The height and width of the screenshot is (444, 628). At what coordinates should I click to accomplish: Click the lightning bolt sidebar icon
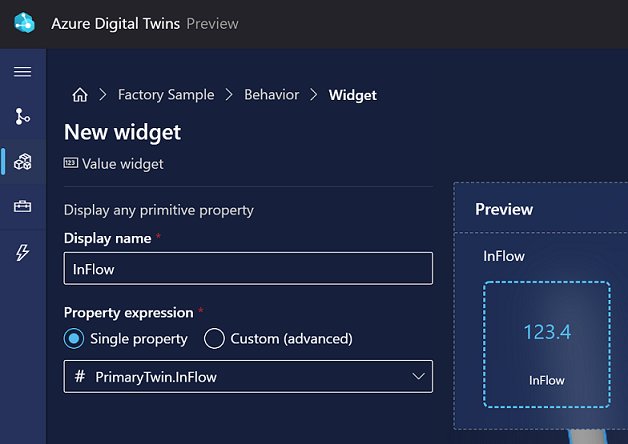coord(22,252)
